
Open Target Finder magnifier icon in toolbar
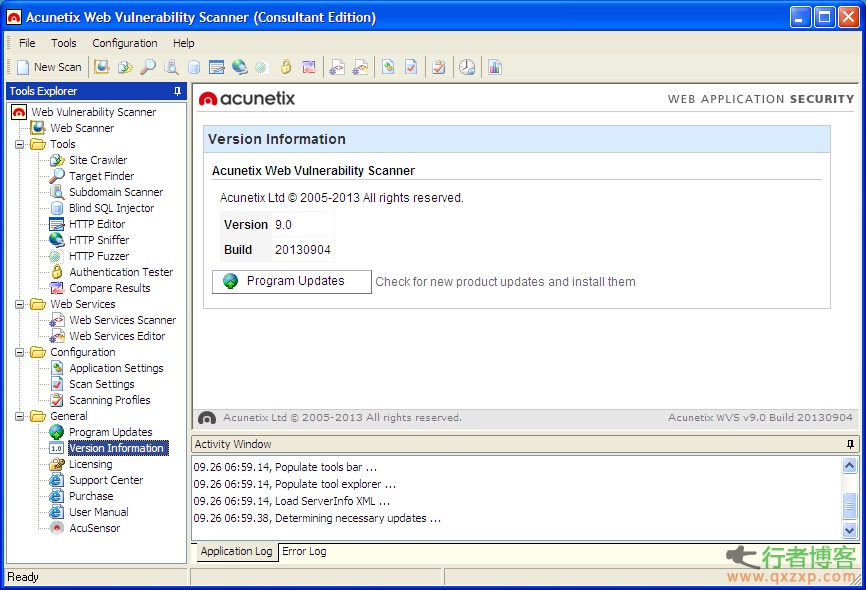pos(147,67)
